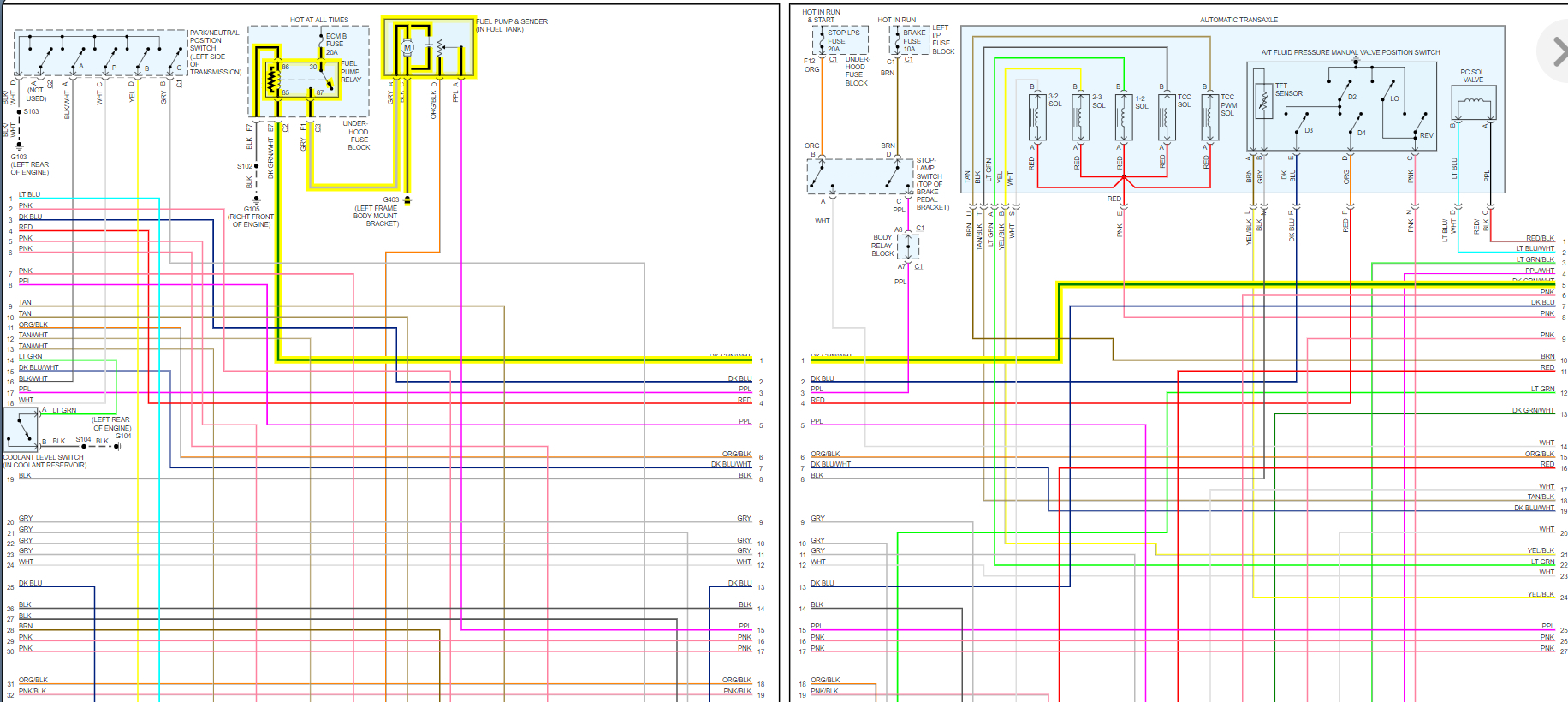Click the '(NOT USED)' label
This screenshot has height=702, width=1568.
pos(36,94)
